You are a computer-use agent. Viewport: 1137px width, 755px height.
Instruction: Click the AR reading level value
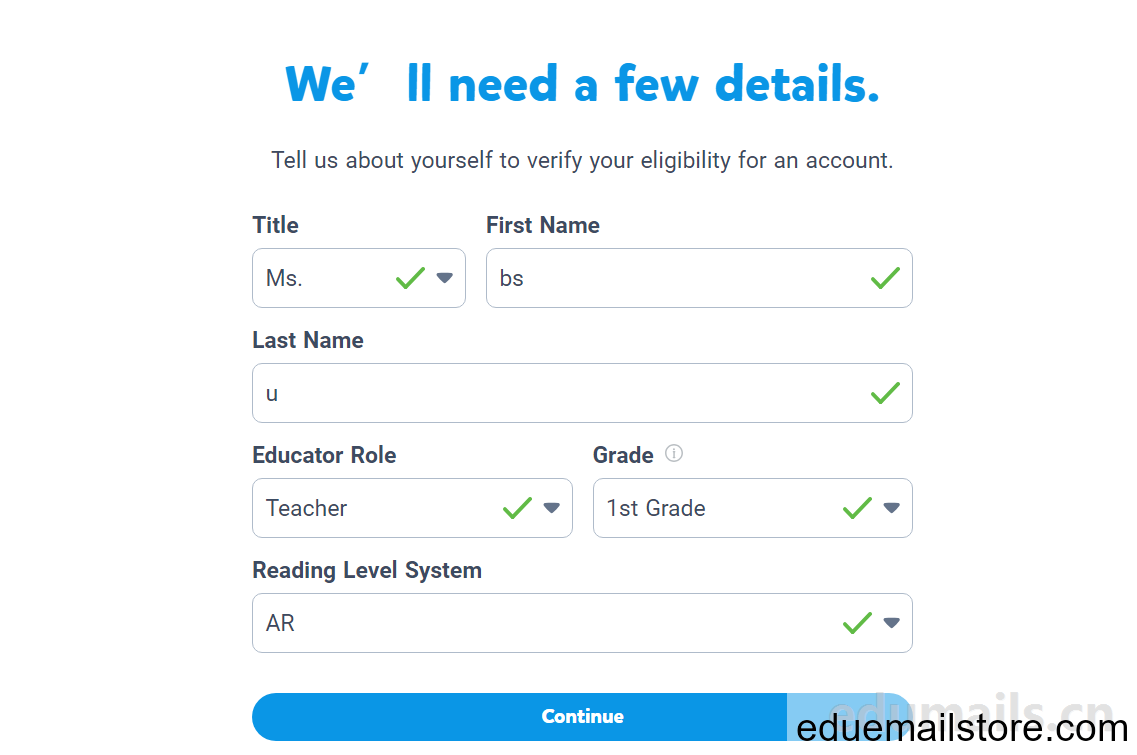281,624
